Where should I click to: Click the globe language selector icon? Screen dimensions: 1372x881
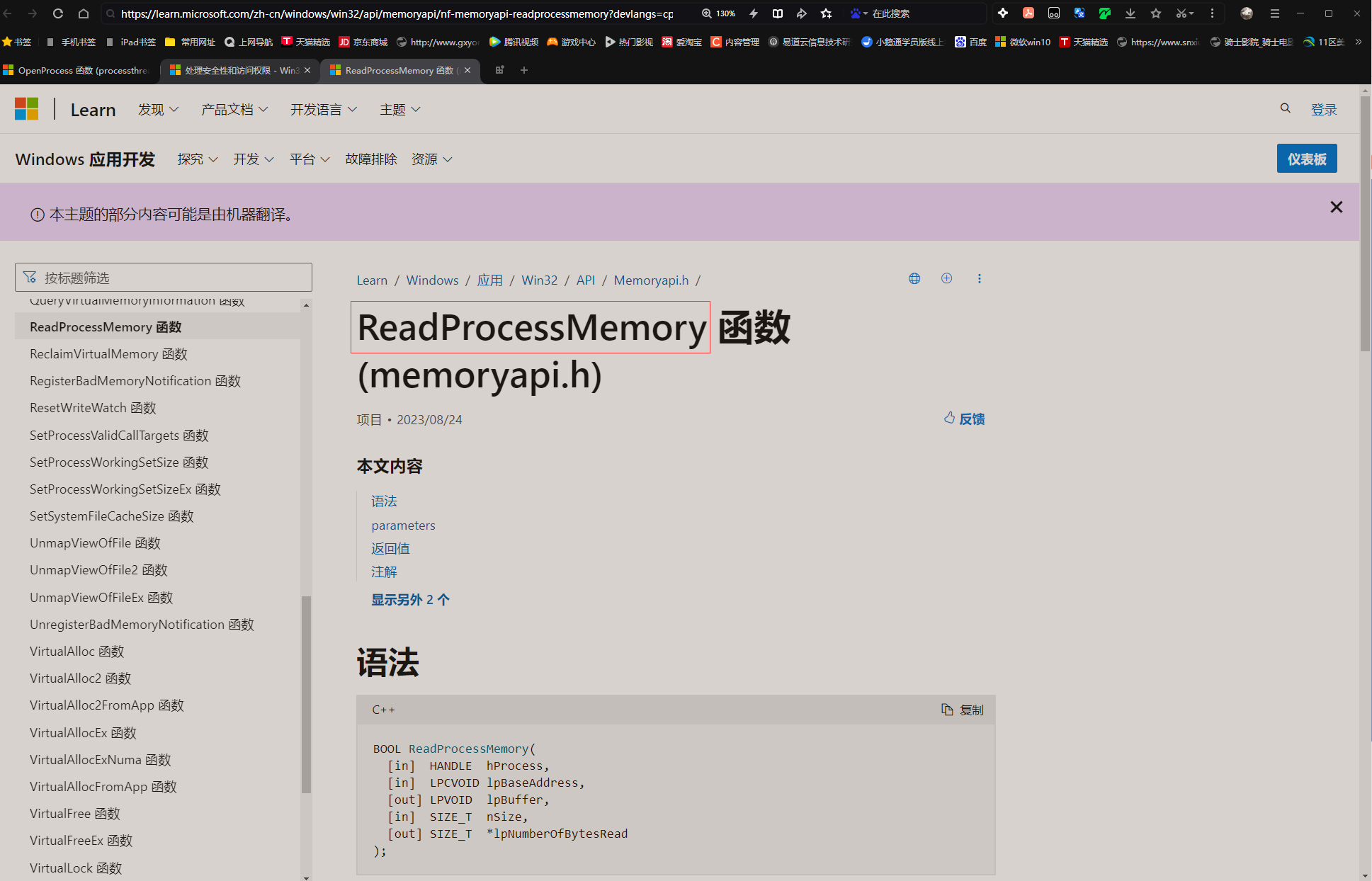click(914, 279)
